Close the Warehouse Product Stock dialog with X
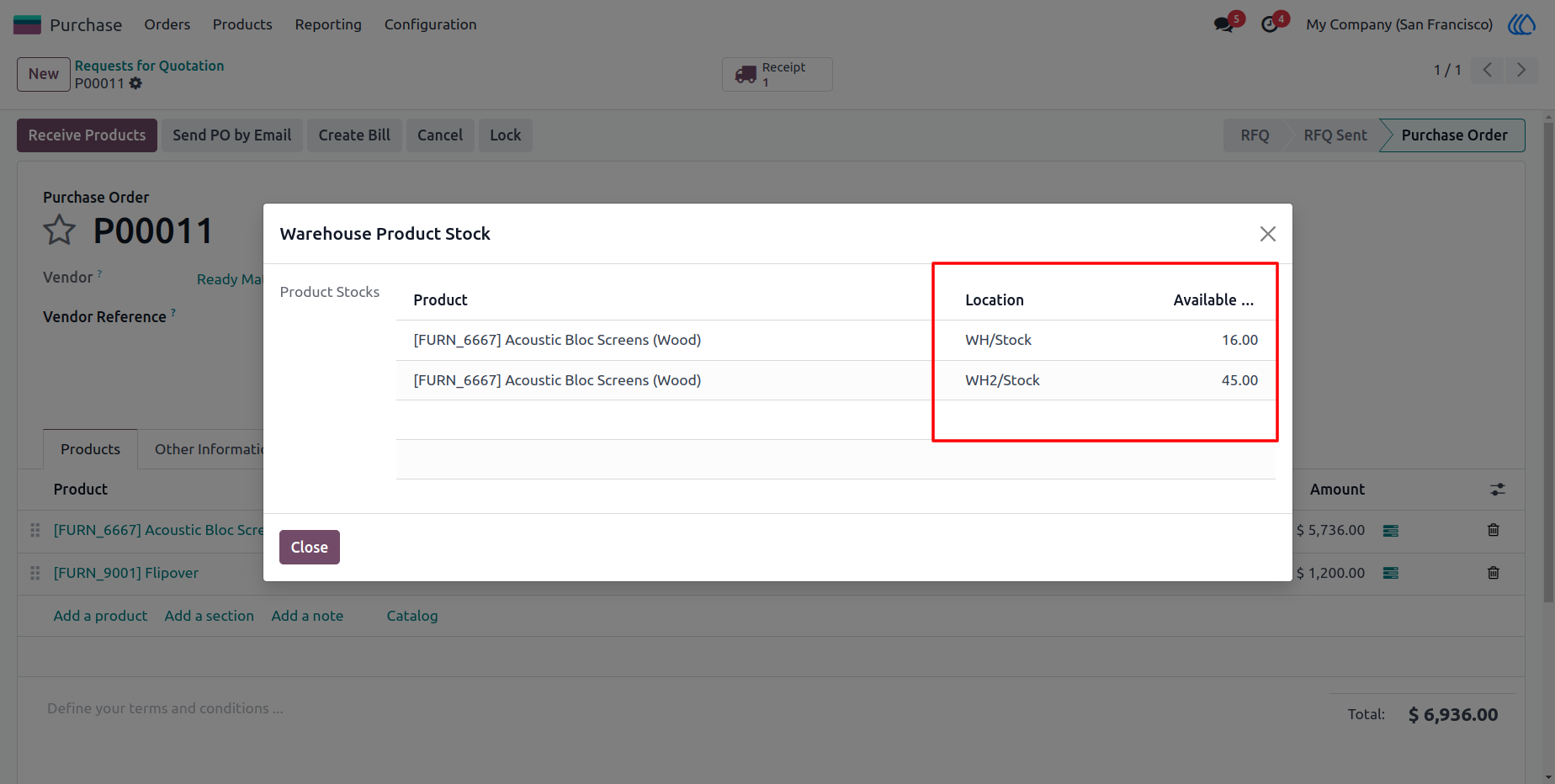The height and width of the screenshot is (784, 1555). pyautogui.click(x=1267, y=234)
